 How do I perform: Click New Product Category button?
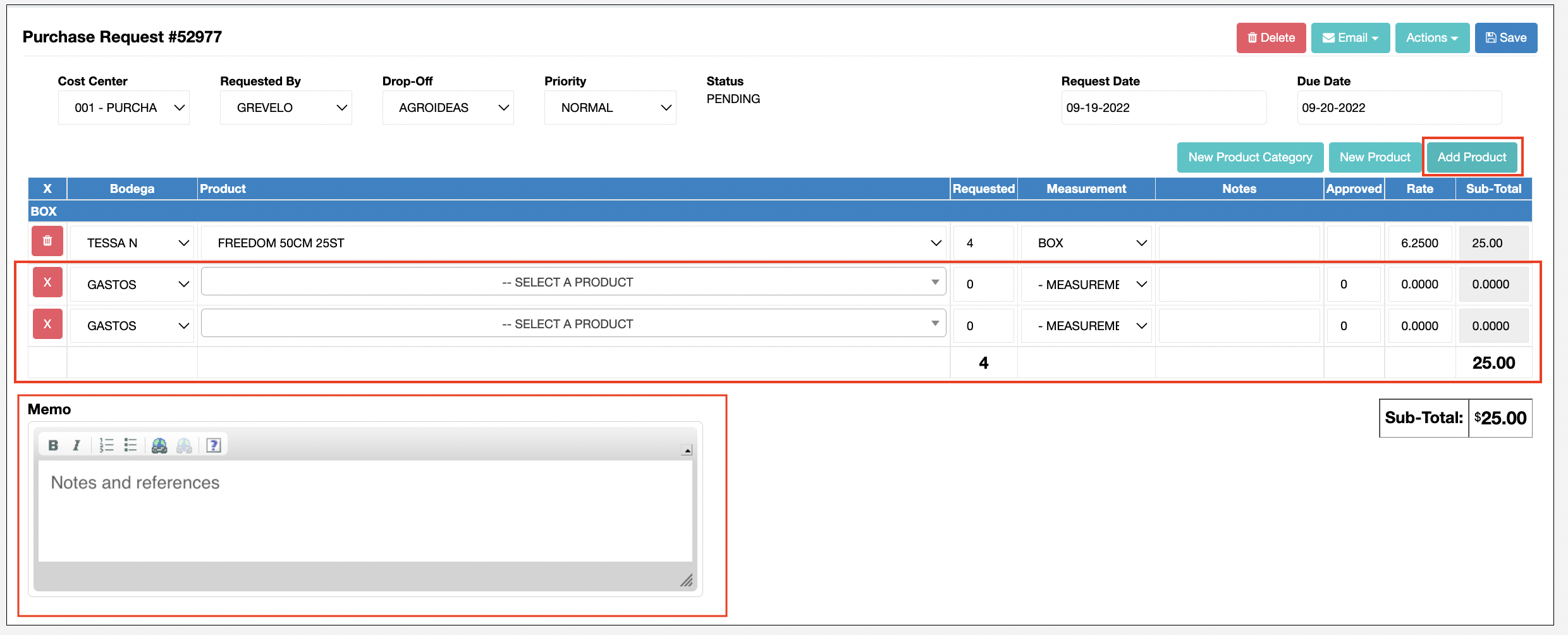(1249, 157)
